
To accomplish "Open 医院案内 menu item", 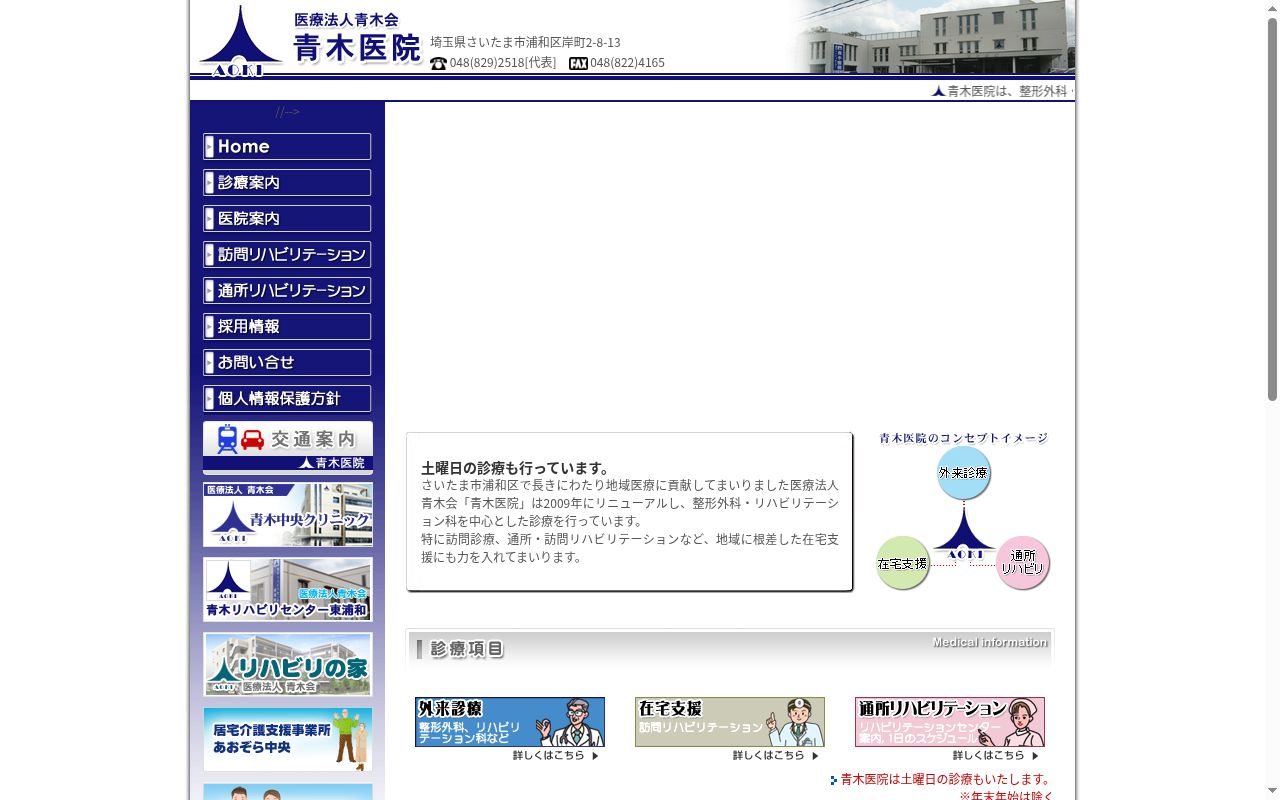I will point(287,219).
